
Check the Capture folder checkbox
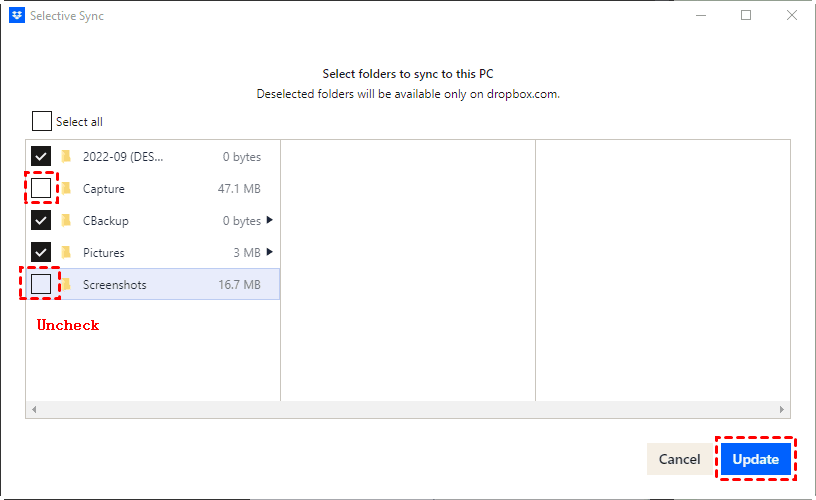(x=41, y=188)
